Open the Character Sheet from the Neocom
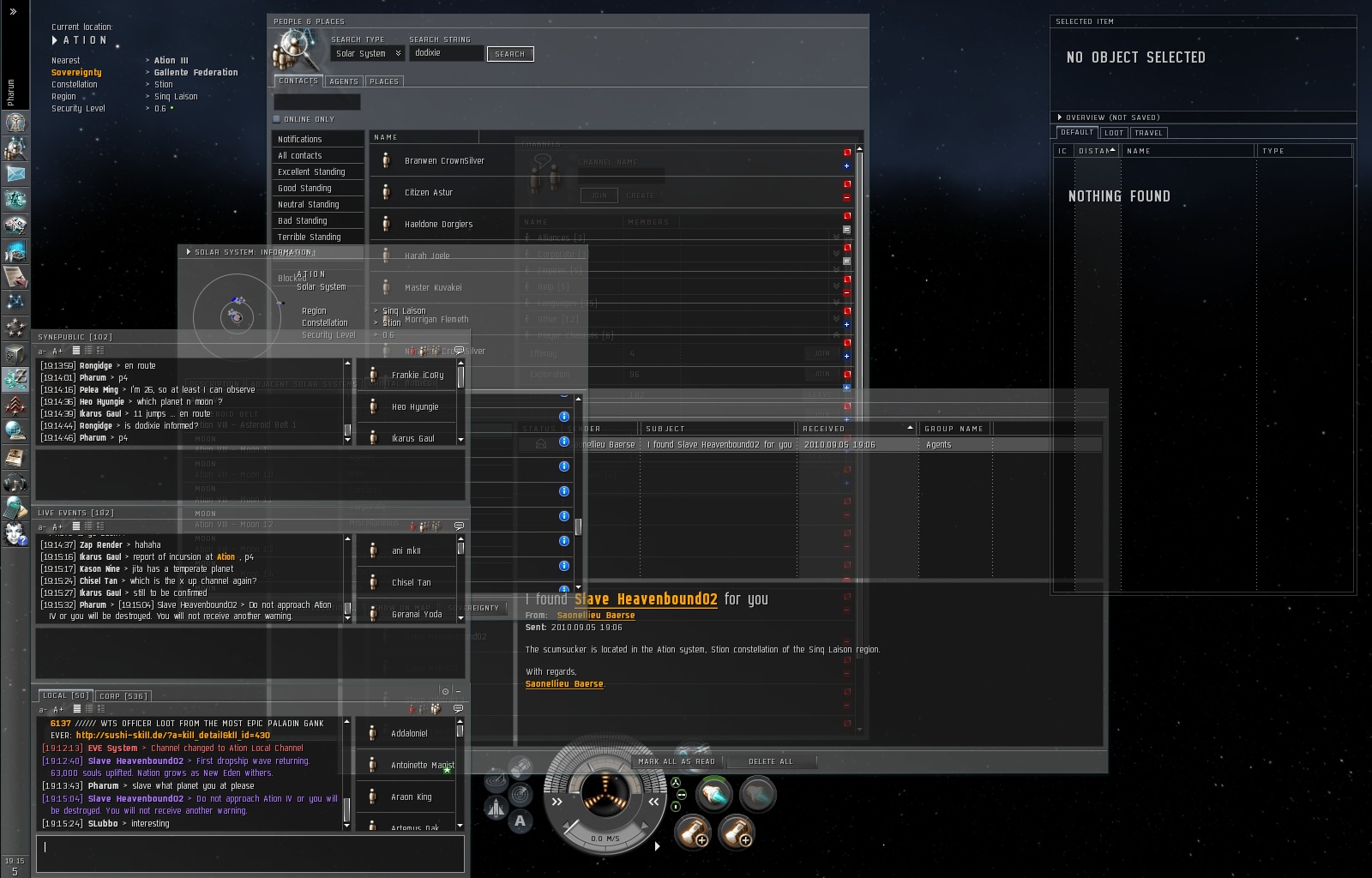The width and height of the screenshot is (1372, 878). tap(15, 123)
